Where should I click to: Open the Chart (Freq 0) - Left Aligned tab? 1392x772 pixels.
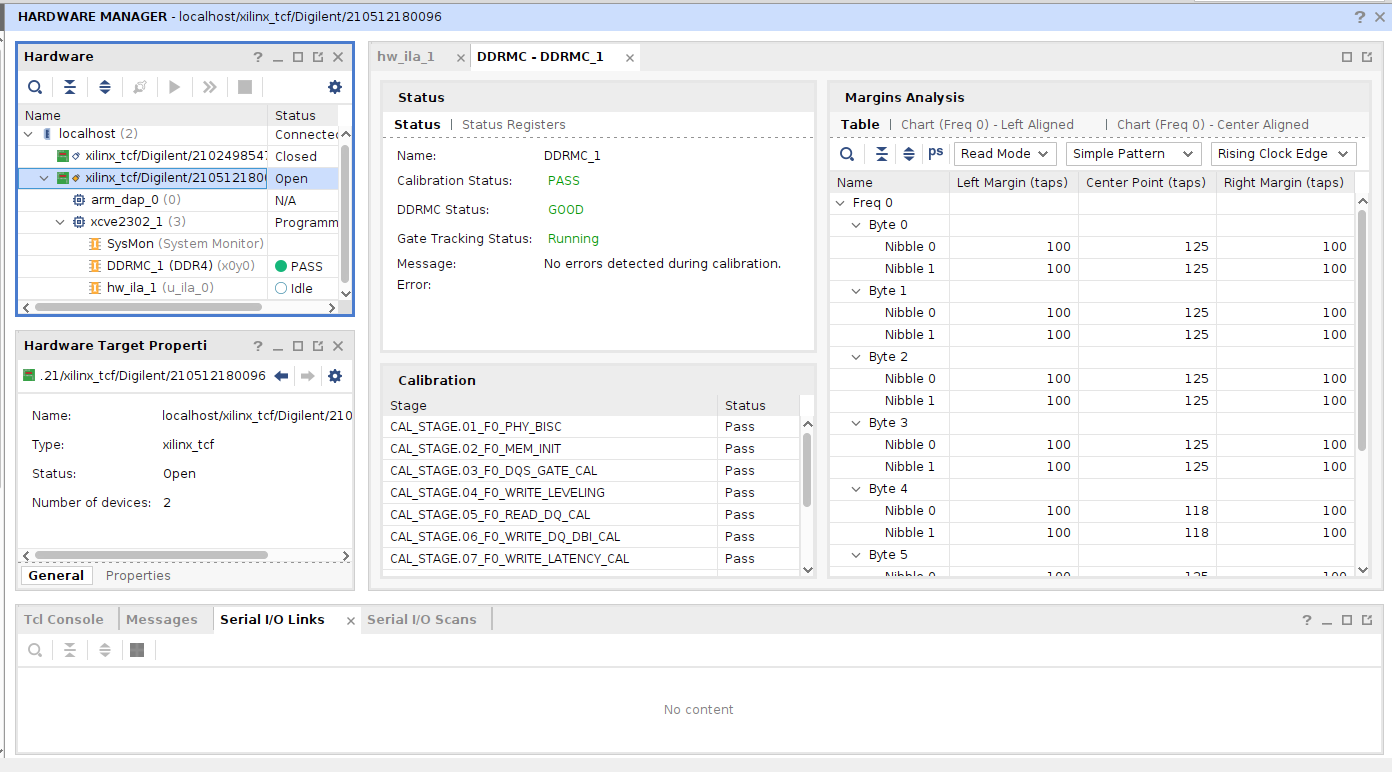point(987,125)
